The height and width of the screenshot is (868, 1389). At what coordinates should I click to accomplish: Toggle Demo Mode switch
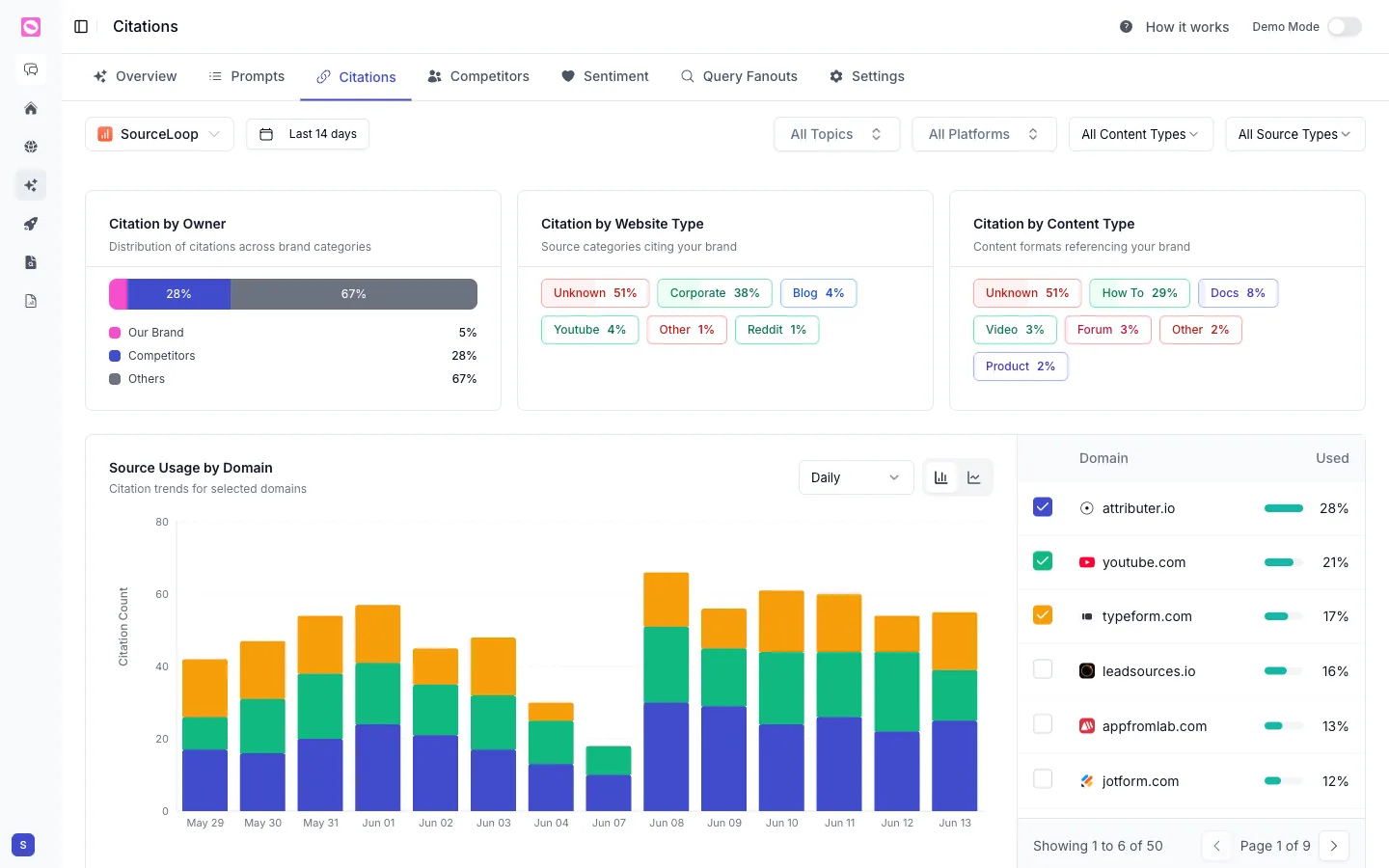(1345, 27)
